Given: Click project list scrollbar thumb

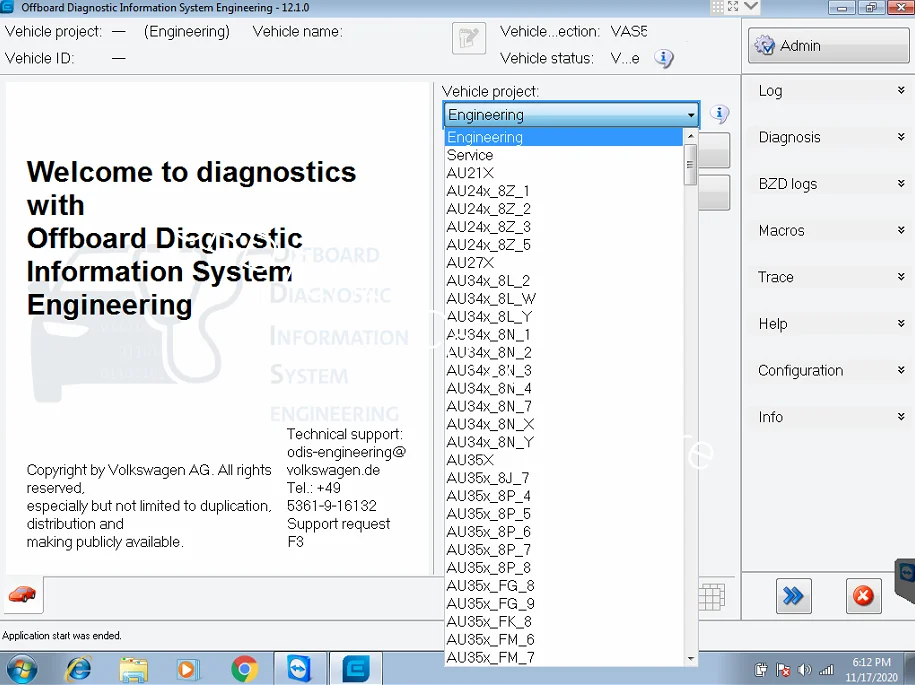Looking at the screenshot, I should point(690,165).
